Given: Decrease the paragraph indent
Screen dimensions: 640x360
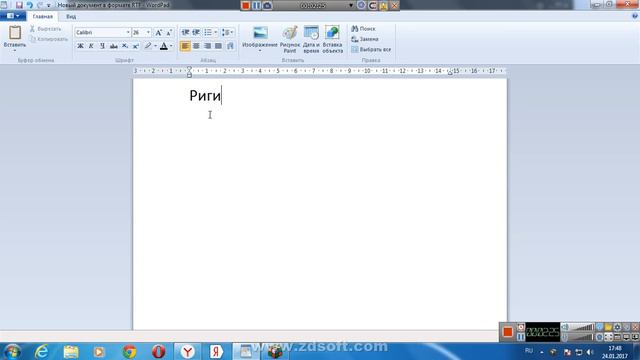Looking at the screenshot, I should (185, 32).
